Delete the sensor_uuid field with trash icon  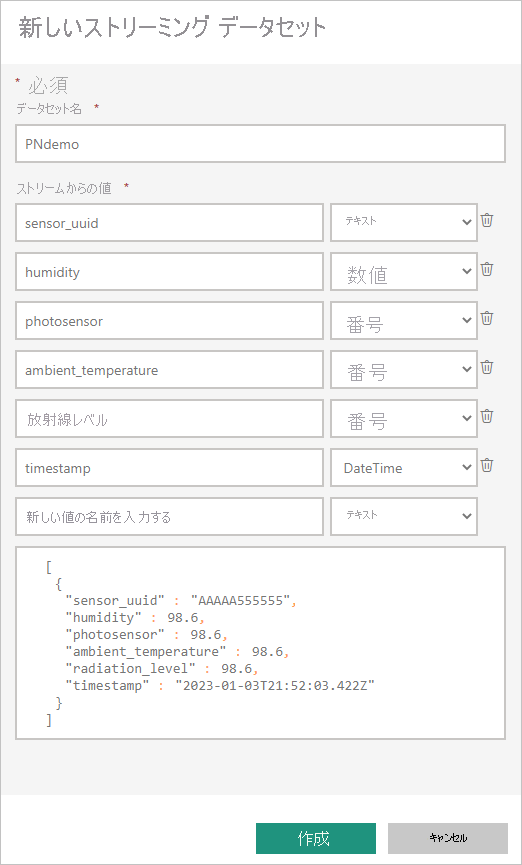[487, 221]
